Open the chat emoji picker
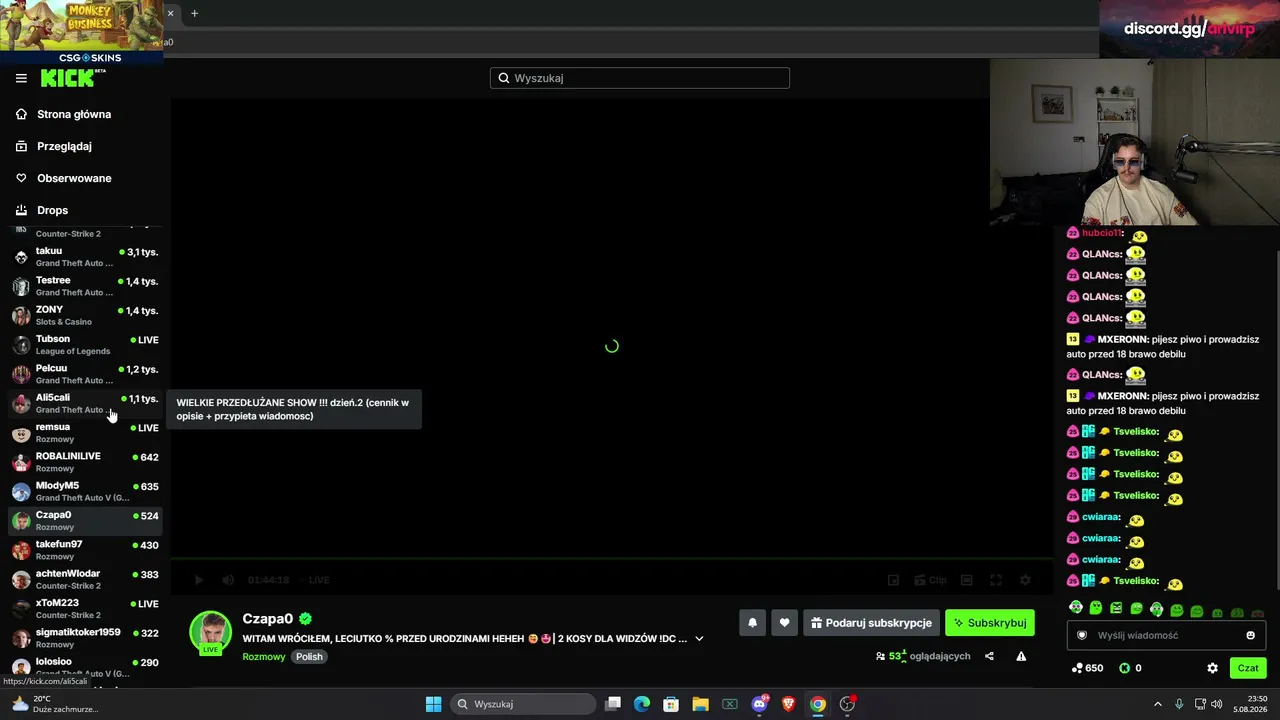The height and width of the screenshot is (720, 1280). (1250, 635)
